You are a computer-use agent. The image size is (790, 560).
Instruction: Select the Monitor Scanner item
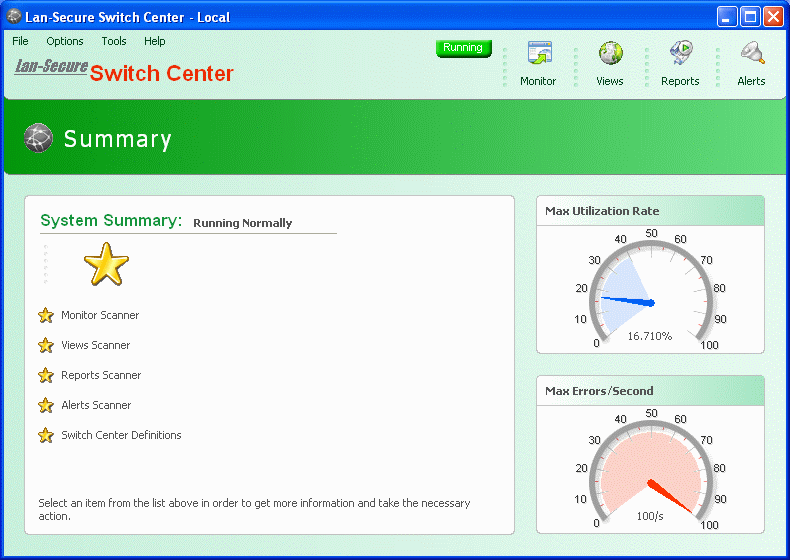(100, 316)
